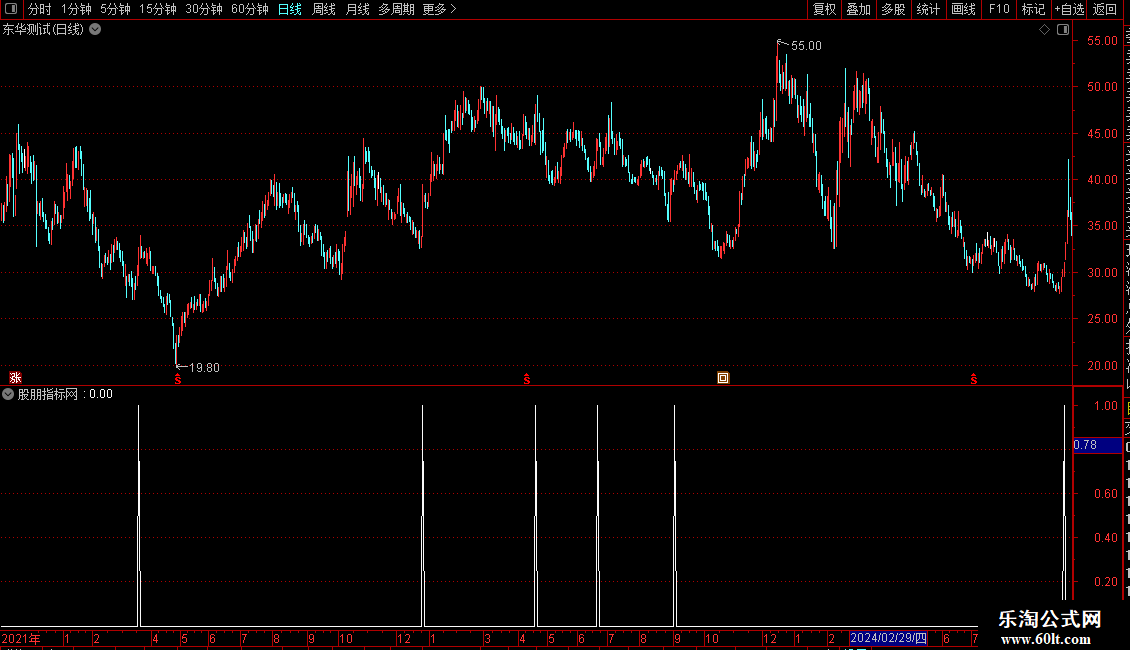Image resolution: width=1130 pixels, height=650 pixels.
Task: Open the 统计 statistics button
Action: pos(928,9)
